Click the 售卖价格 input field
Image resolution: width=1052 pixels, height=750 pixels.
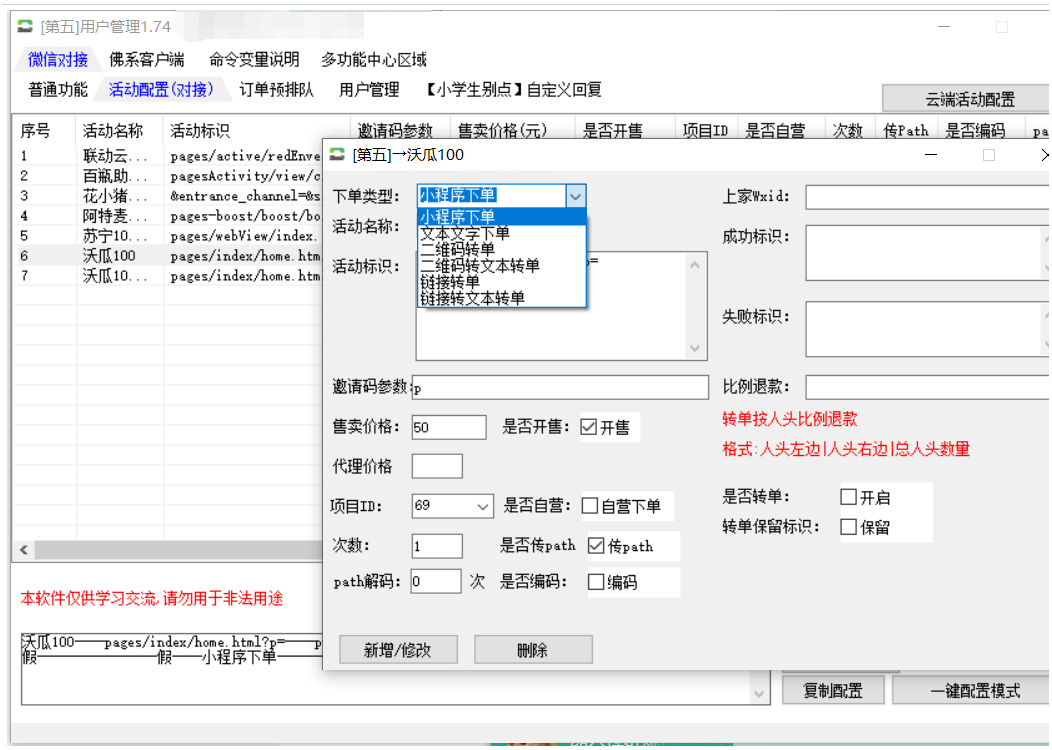tap(448, 428)
